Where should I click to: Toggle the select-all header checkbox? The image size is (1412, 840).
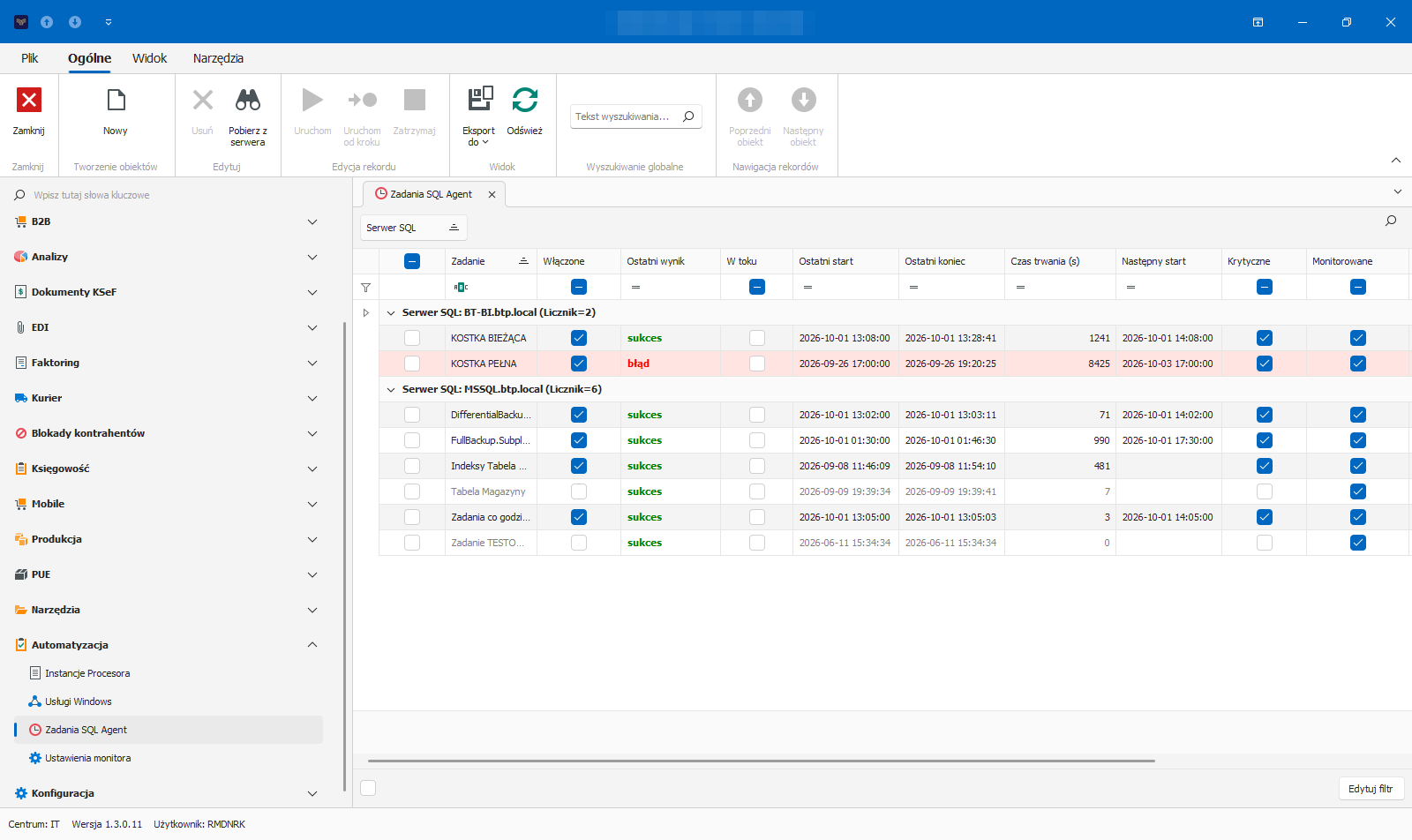point(412,261)
